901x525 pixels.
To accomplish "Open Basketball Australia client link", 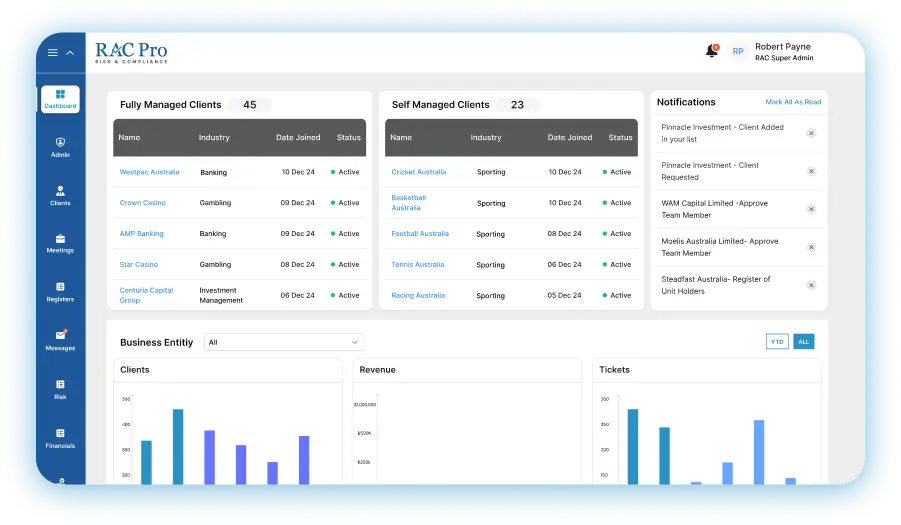I will tap(409, 203).
